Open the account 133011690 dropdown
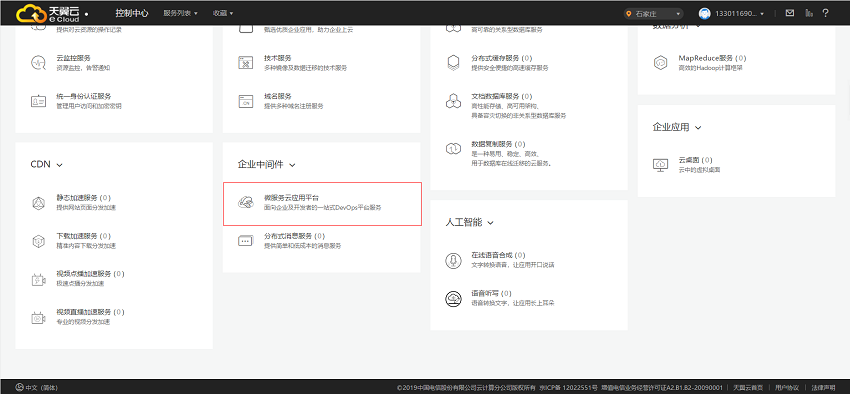Viewport: 850px width, 394px height. click(740, 14)
